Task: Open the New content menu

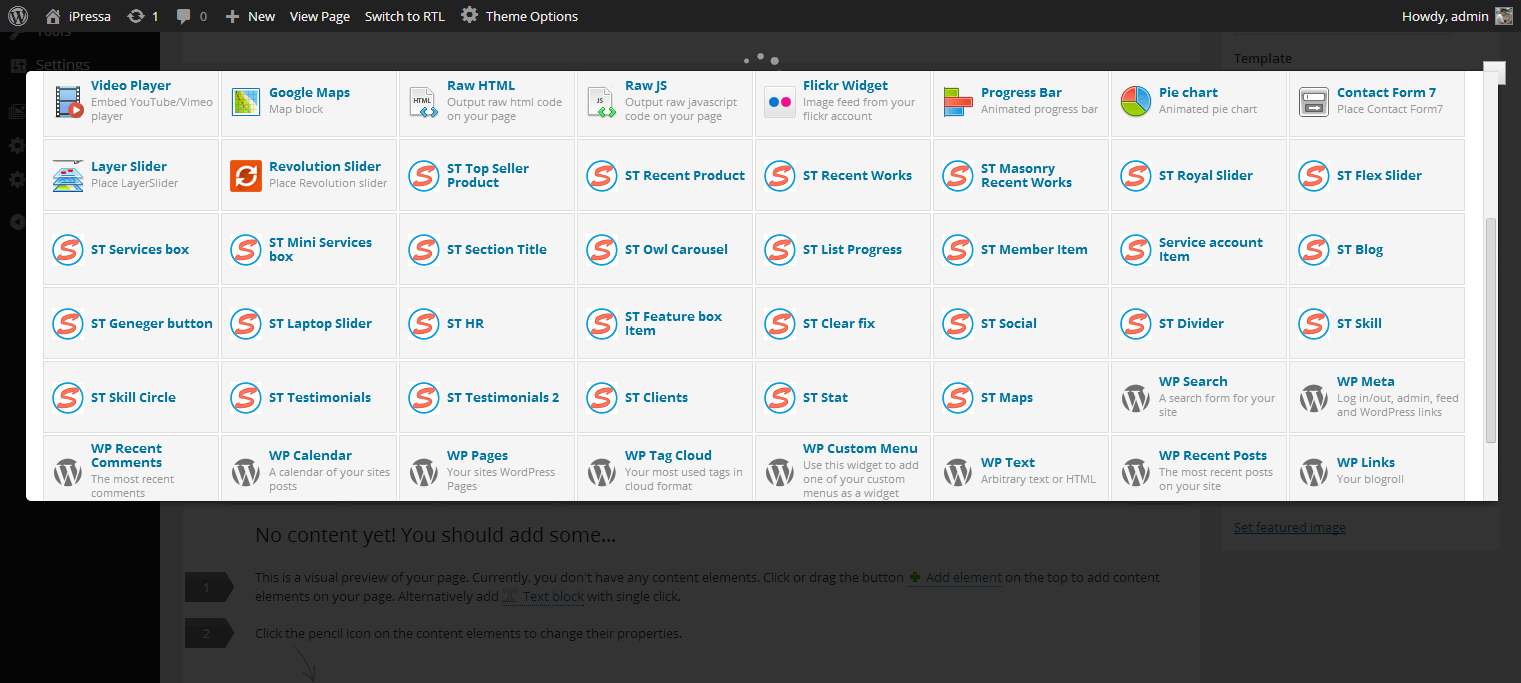Action: 250,16
